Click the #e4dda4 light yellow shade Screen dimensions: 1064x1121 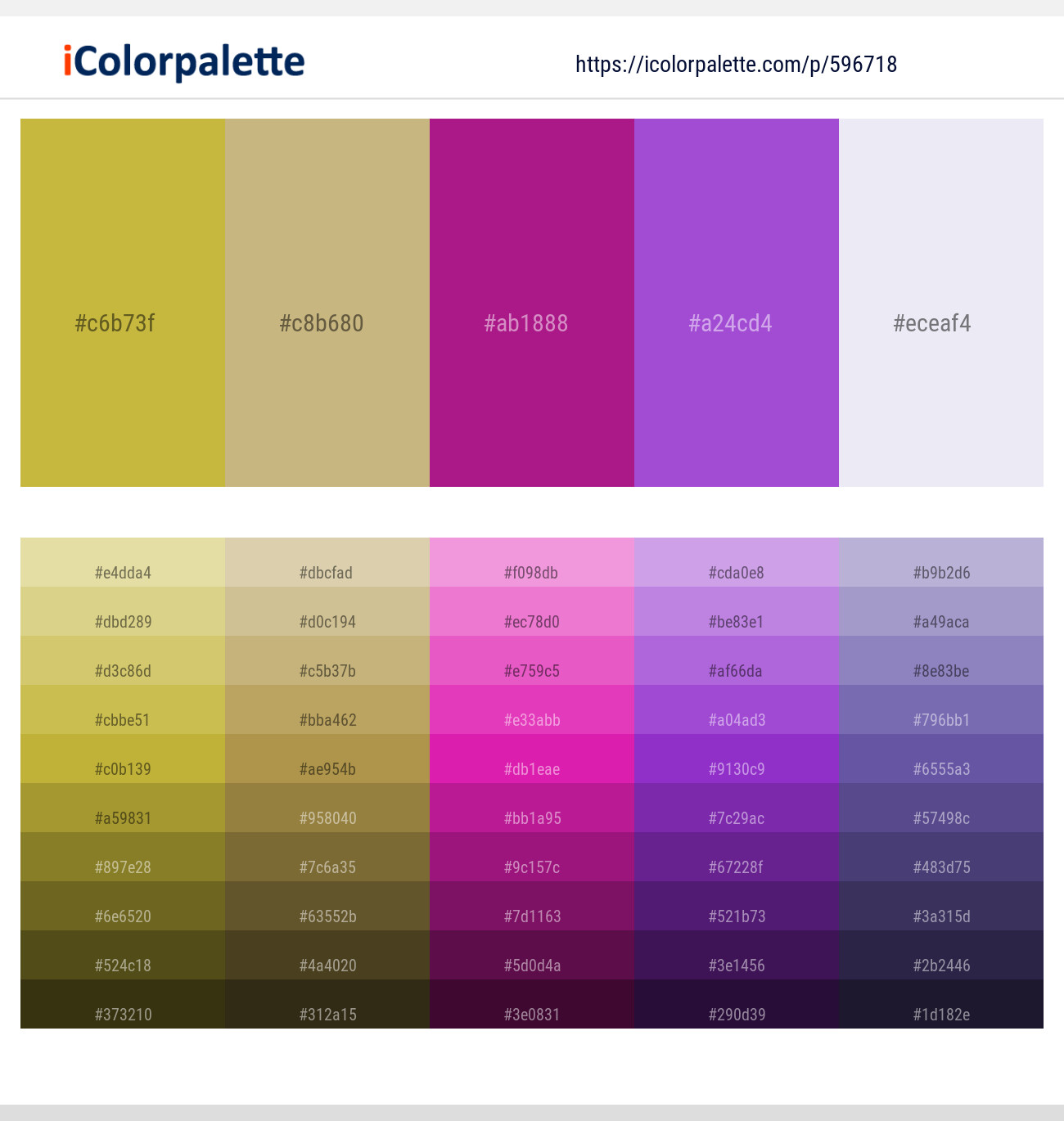pos(123,563)
